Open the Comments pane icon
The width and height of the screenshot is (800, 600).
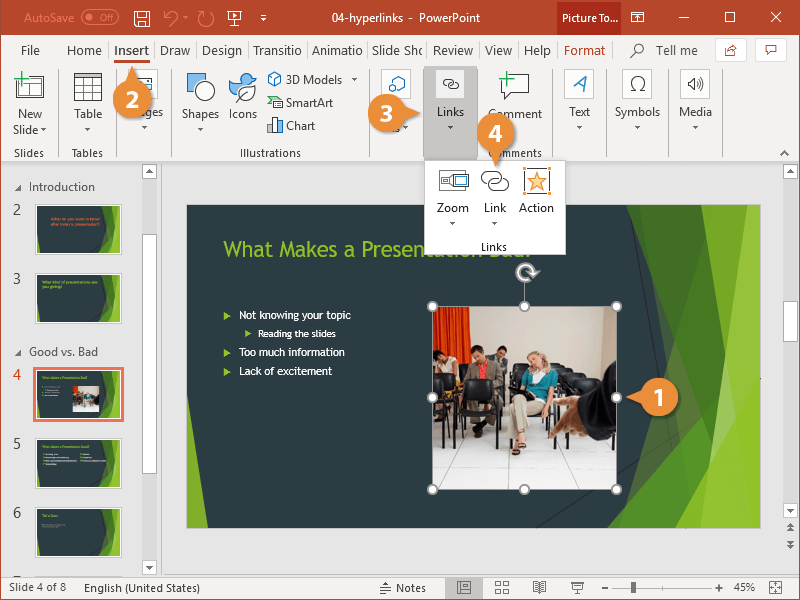771,50
